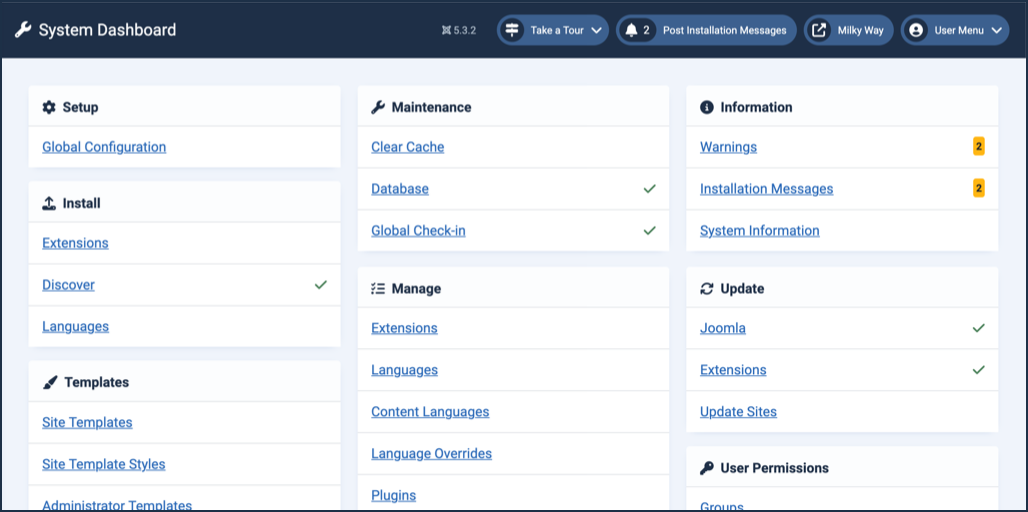Open the Milky Way site preview button
1028x512 pixels.
(x=848, y=30)
